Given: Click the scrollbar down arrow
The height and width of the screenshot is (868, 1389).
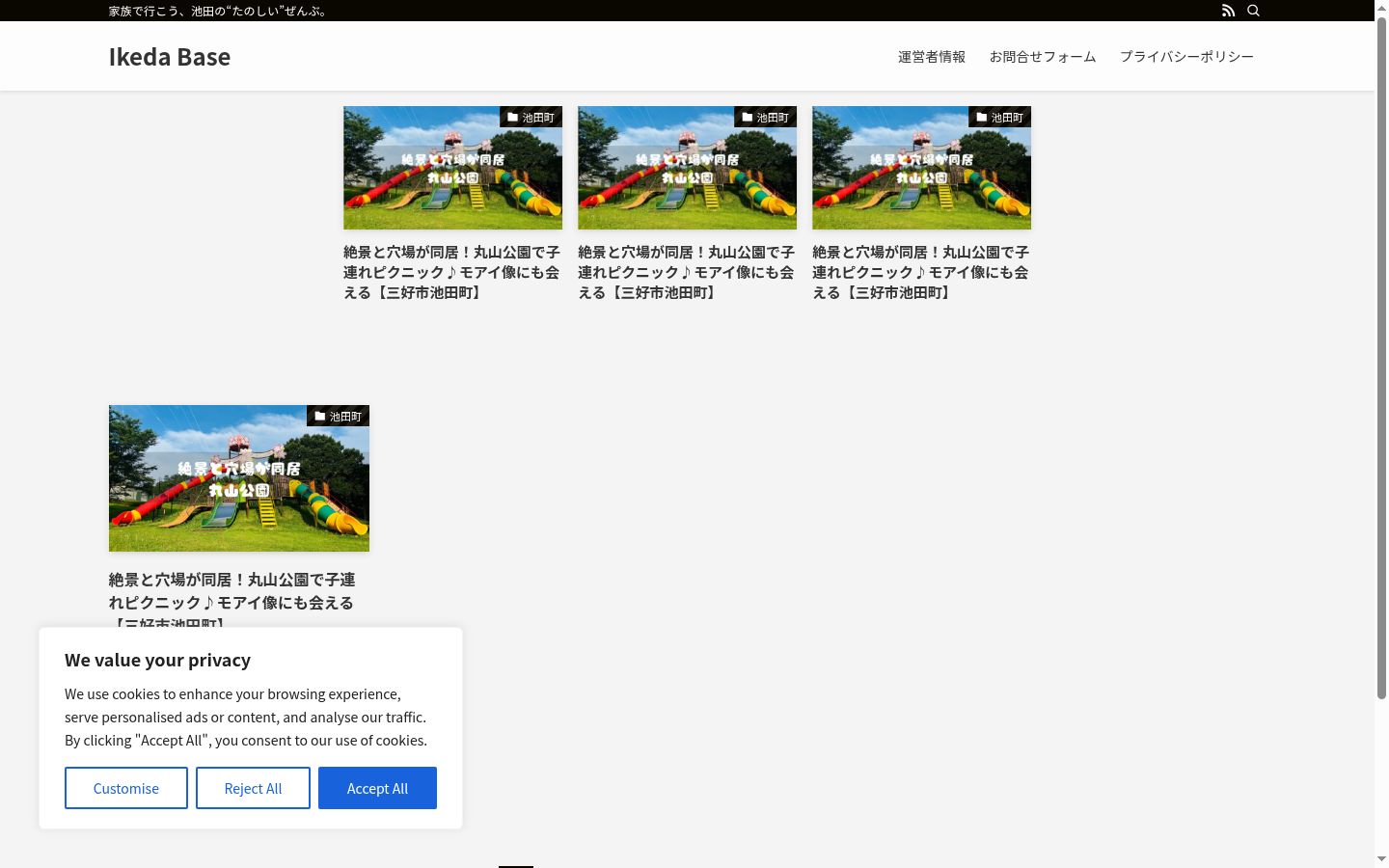Looking at the screenshot, I should tap(1381, 858).
